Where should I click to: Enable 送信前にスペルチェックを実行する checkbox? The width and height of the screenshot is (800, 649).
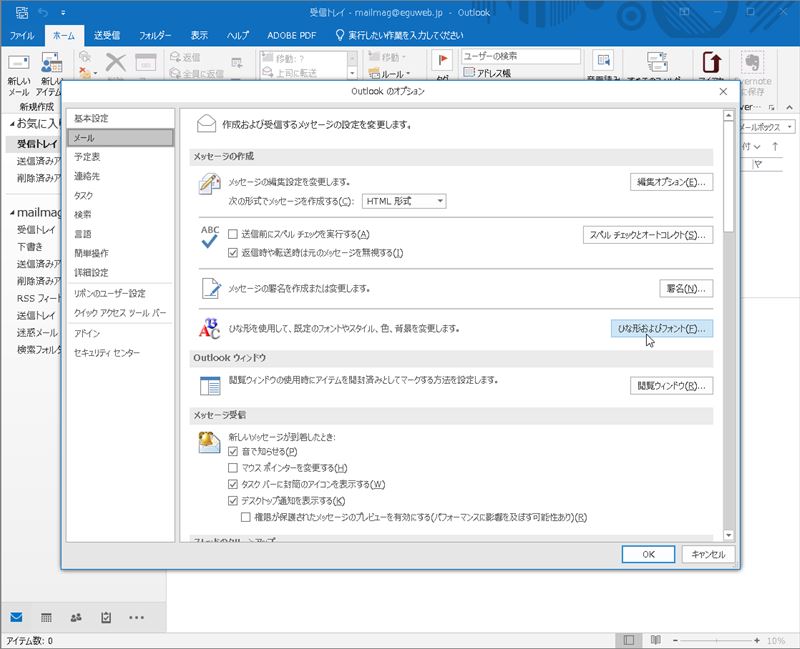233,234
